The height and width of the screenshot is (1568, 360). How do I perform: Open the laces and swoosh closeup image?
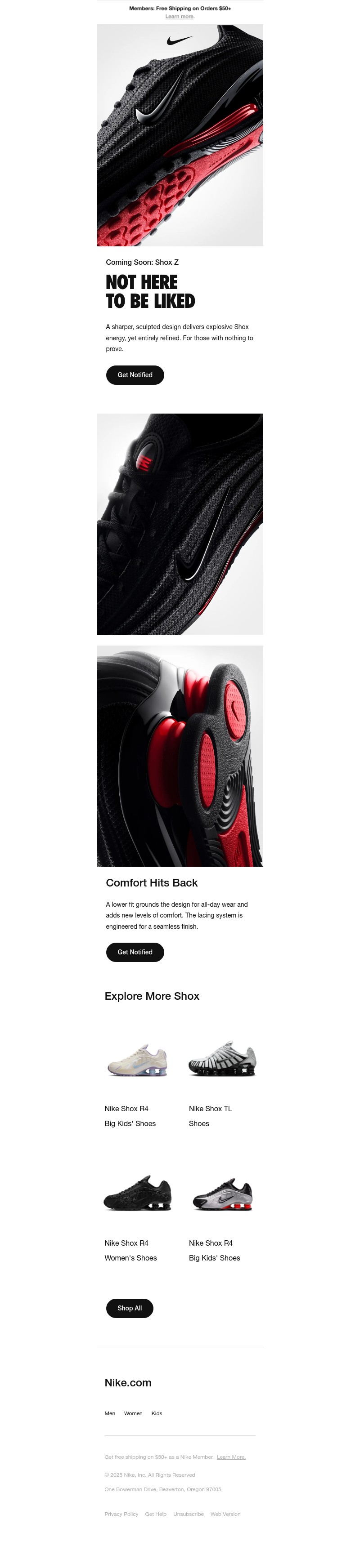click(x=180, y=524)
